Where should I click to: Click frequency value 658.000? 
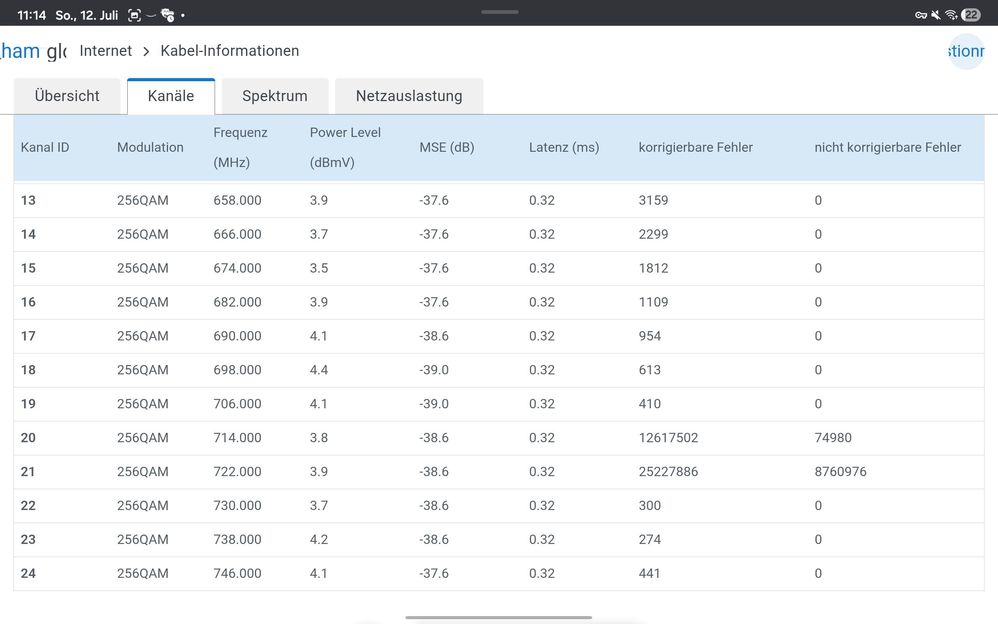click(x=237, y=201)
